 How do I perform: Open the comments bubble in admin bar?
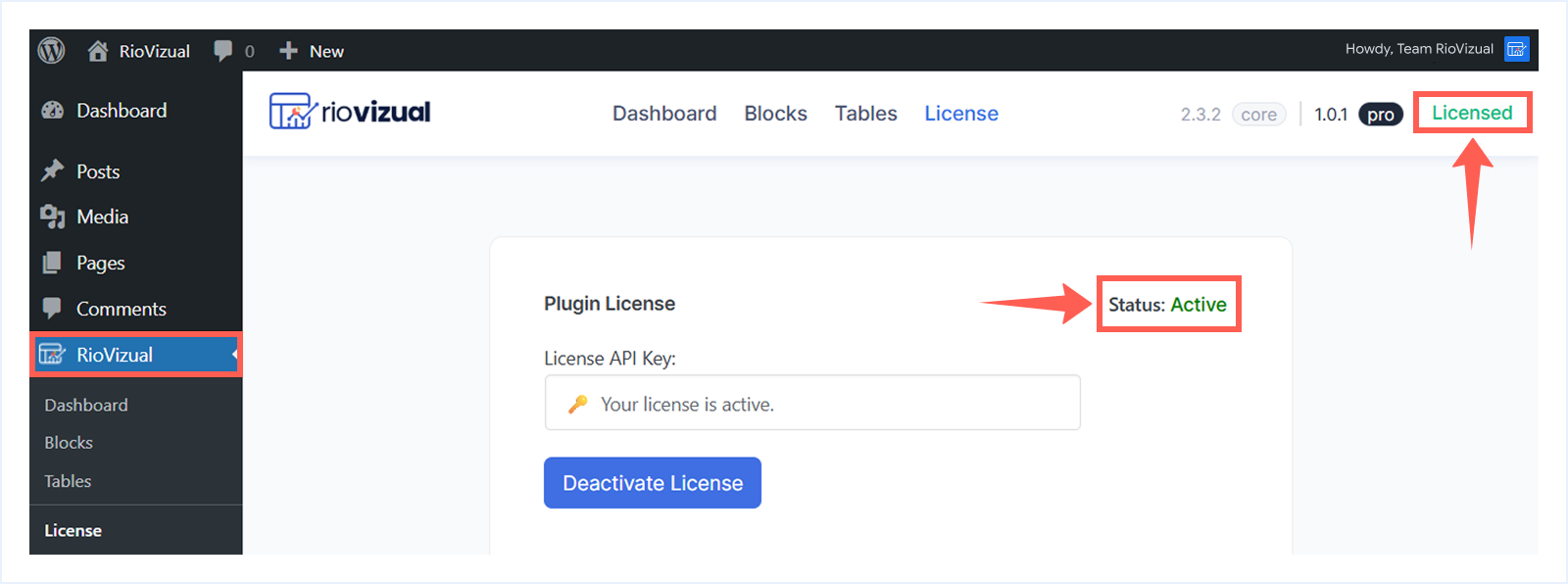223,51
